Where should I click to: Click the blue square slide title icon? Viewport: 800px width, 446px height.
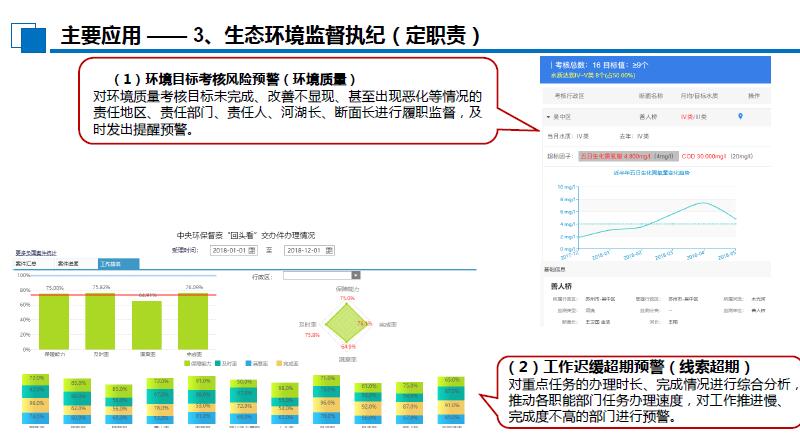tap(32, 38)
